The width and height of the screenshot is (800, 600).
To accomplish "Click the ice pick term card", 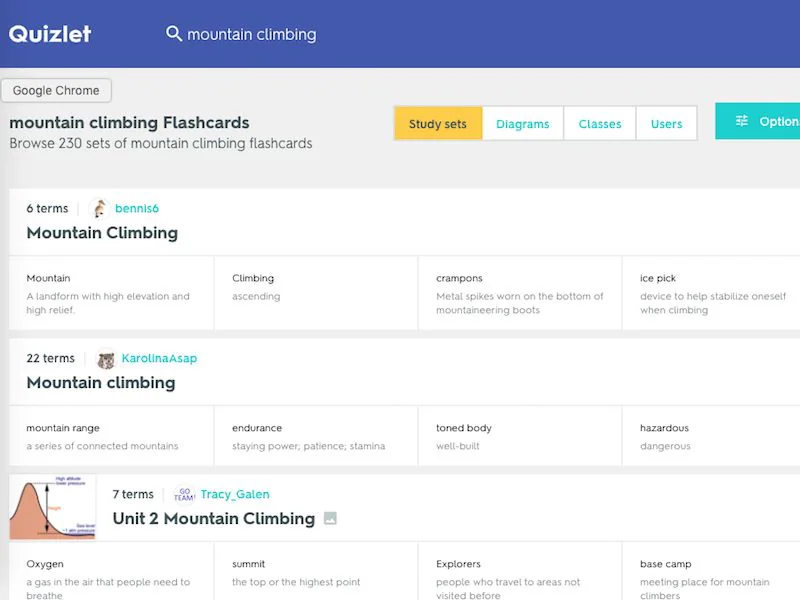I will (711, 293).
